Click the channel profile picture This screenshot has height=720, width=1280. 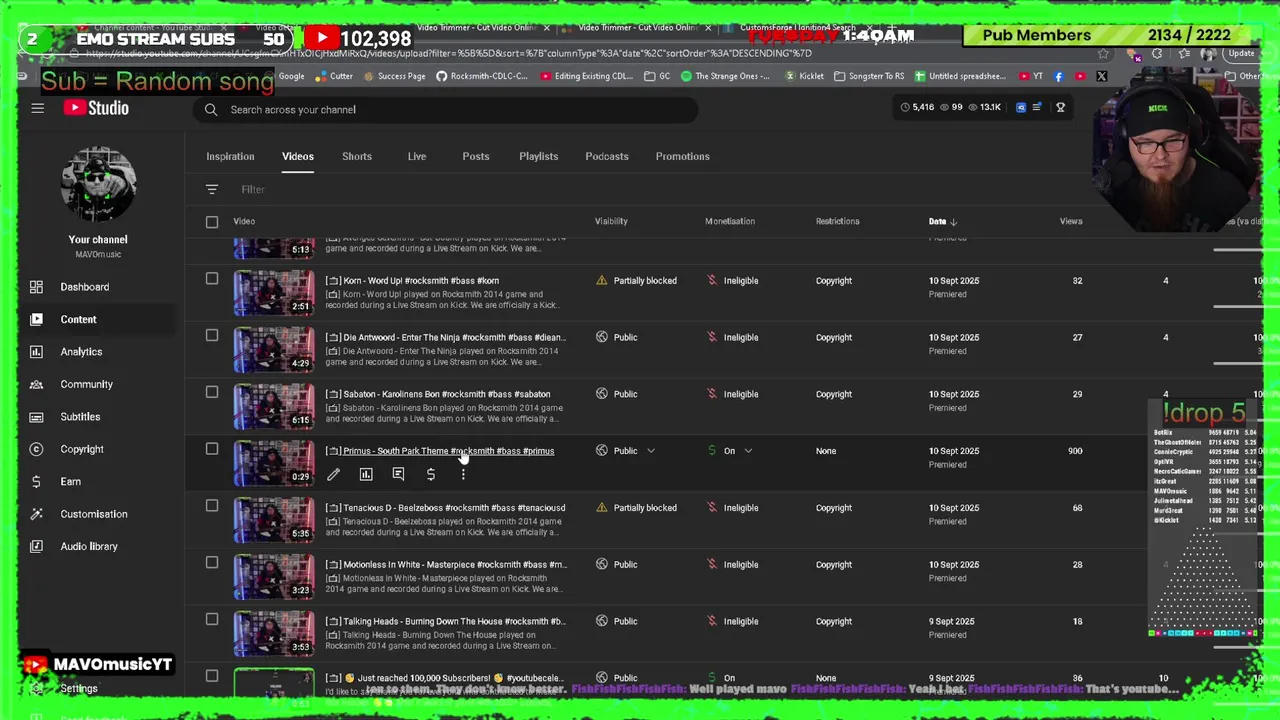(x=98, y=185)
